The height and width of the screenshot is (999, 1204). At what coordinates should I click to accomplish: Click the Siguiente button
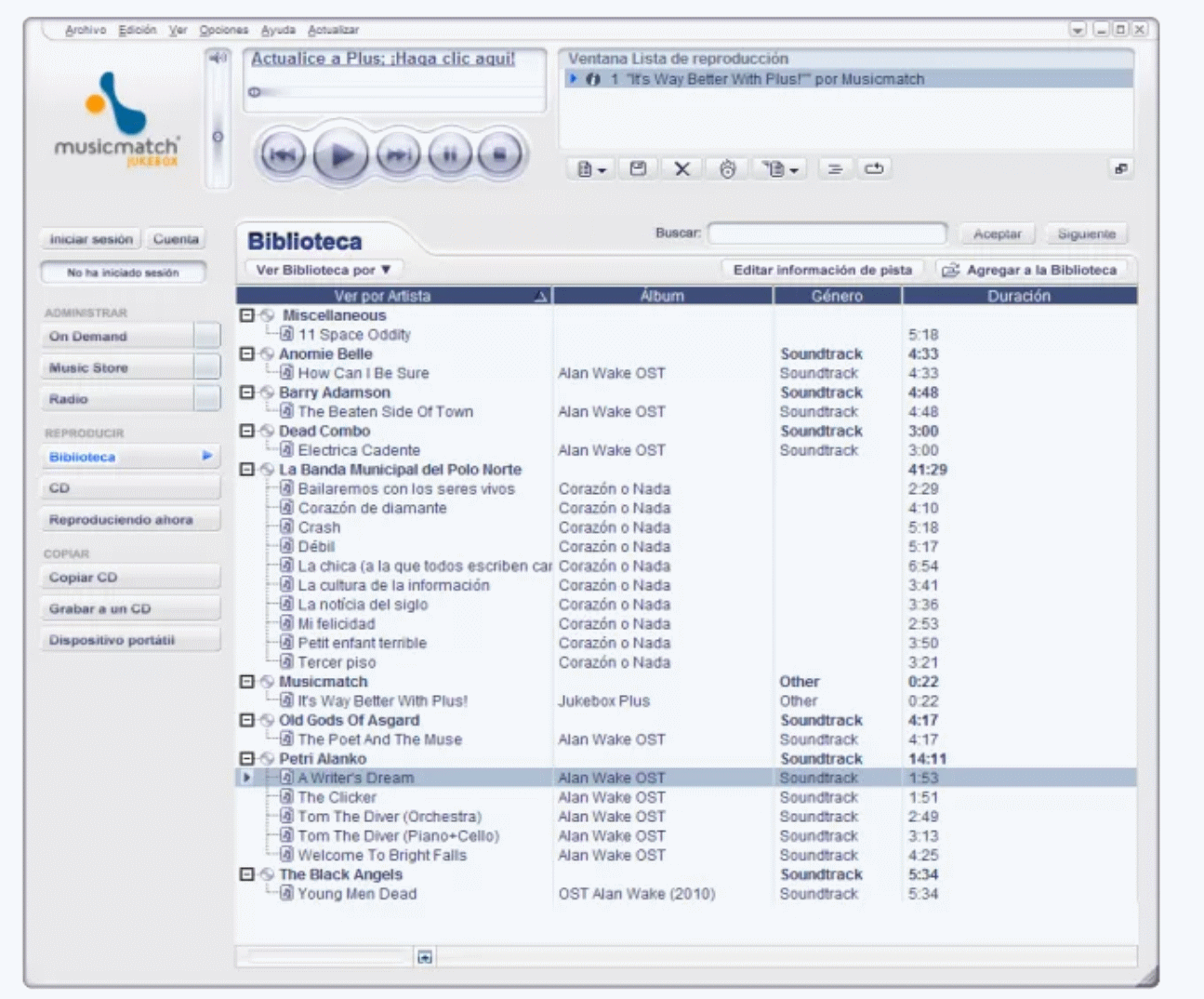1086,234
